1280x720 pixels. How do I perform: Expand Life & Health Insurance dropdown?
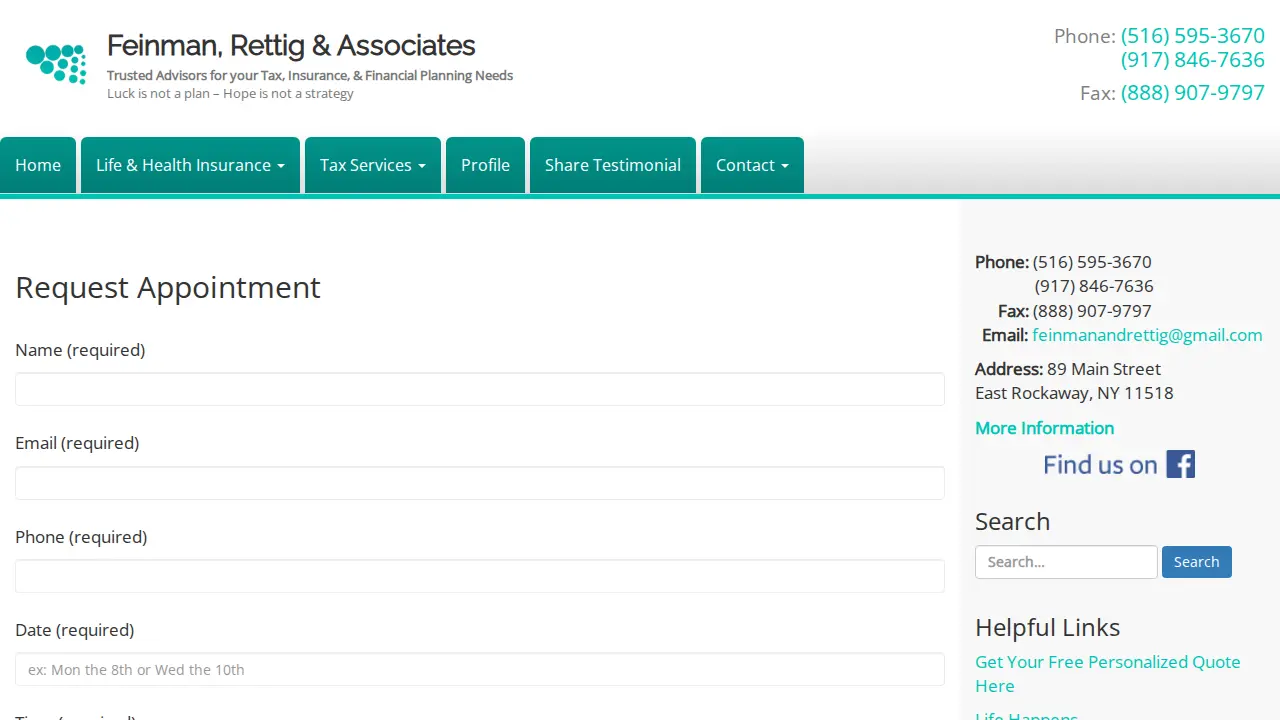point(190,165)
